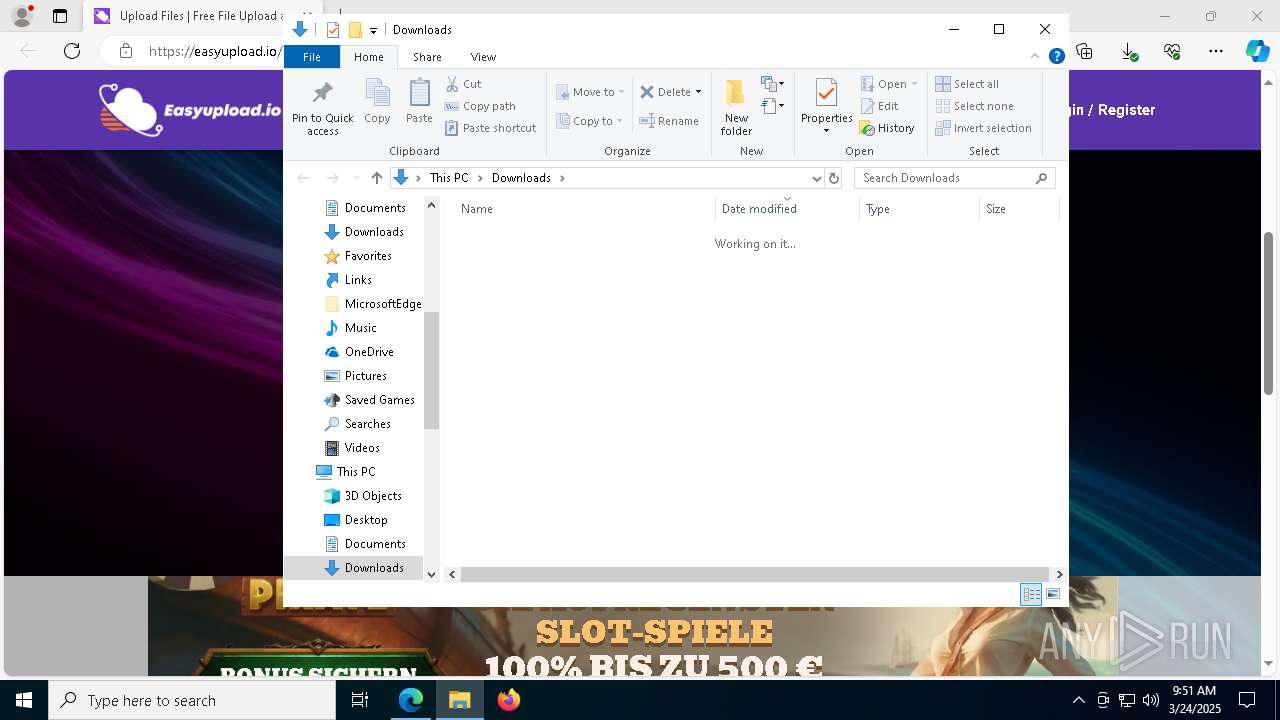Collapse the ribbon with chevron
Viewport: 1280px width, 720px height.
(x=1035, y=57)
